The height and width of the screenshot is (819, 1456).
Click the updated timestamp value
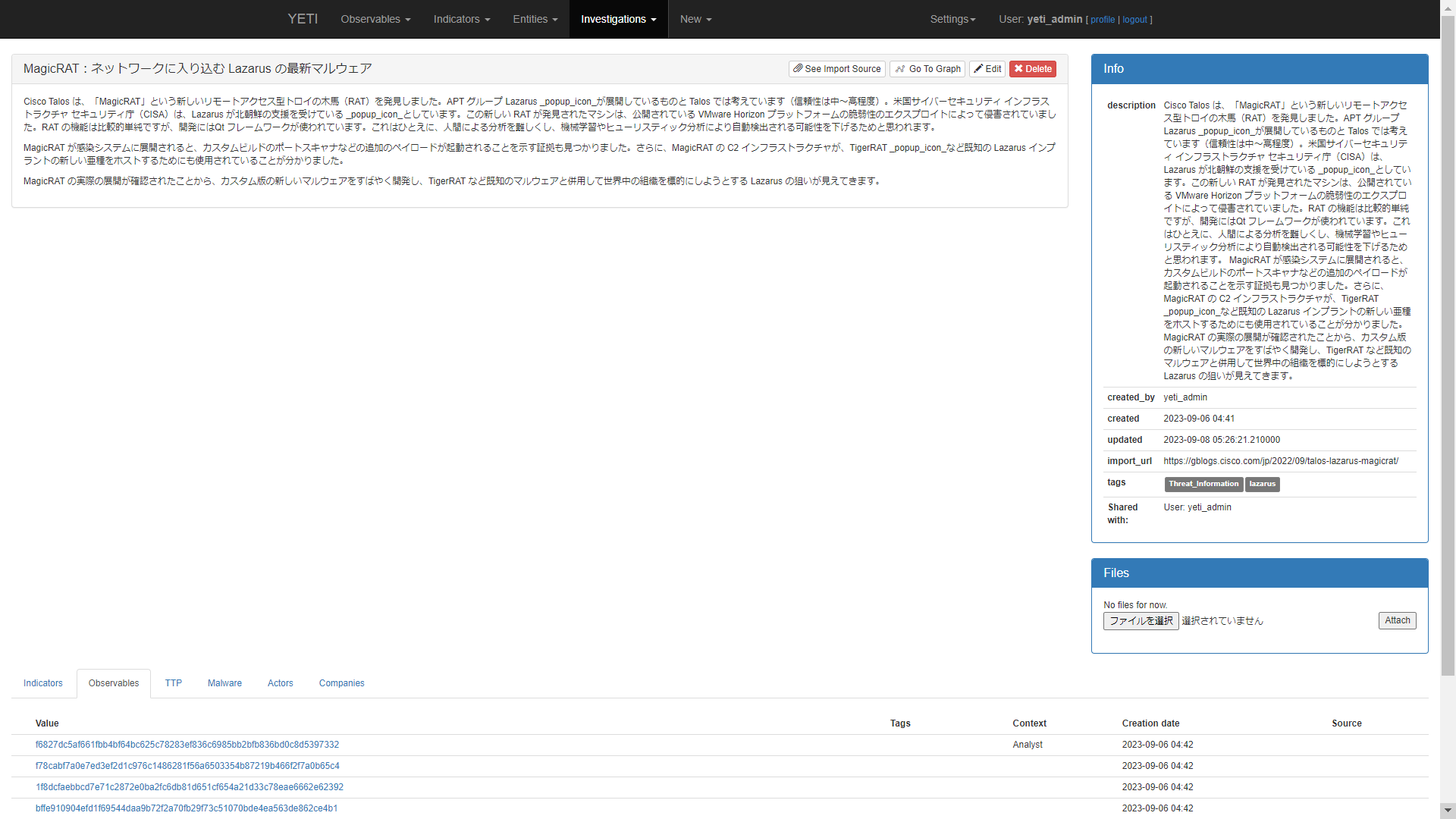1222,440
